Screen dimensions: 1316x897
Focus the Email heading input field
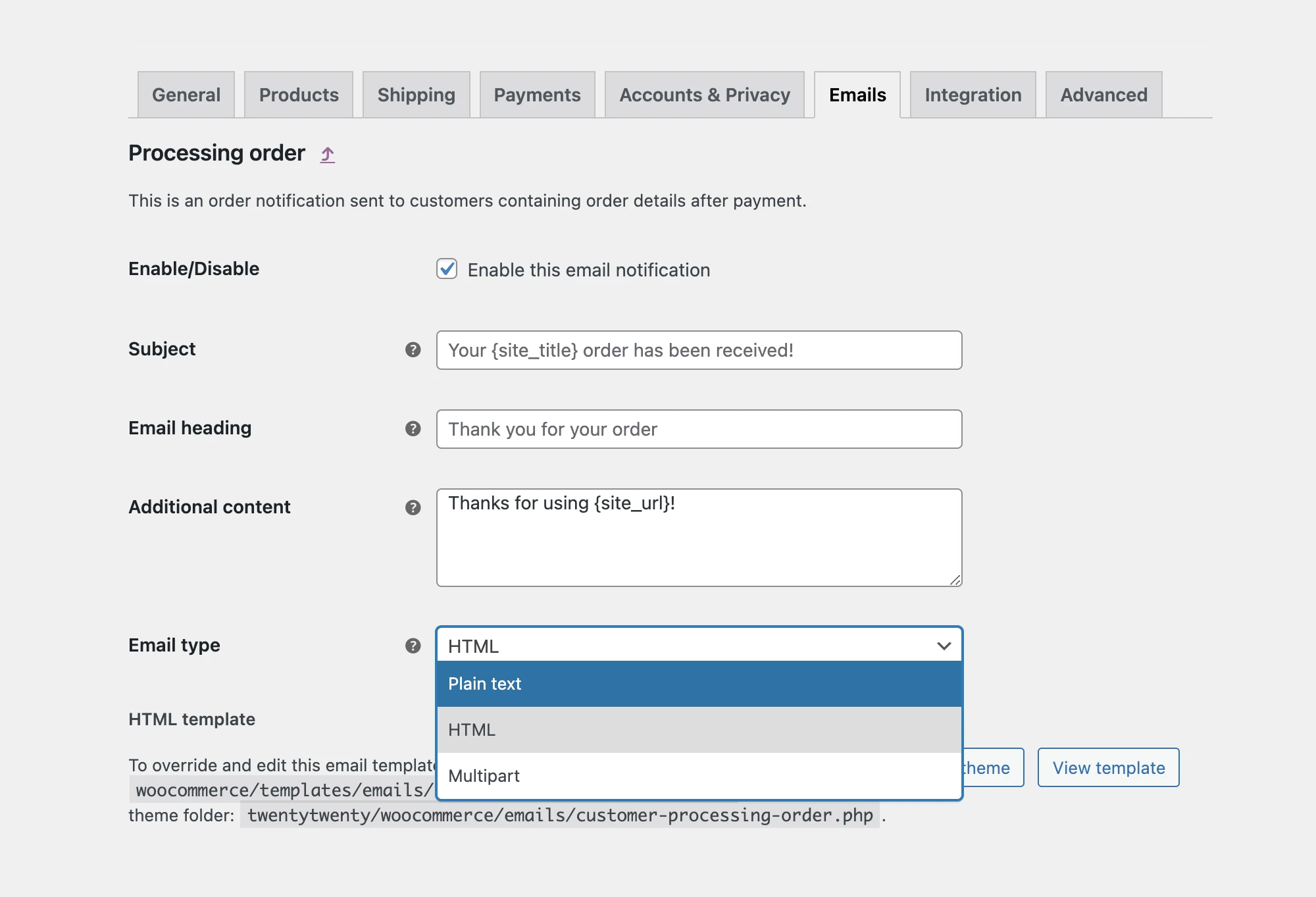click(x=699, y=429)
